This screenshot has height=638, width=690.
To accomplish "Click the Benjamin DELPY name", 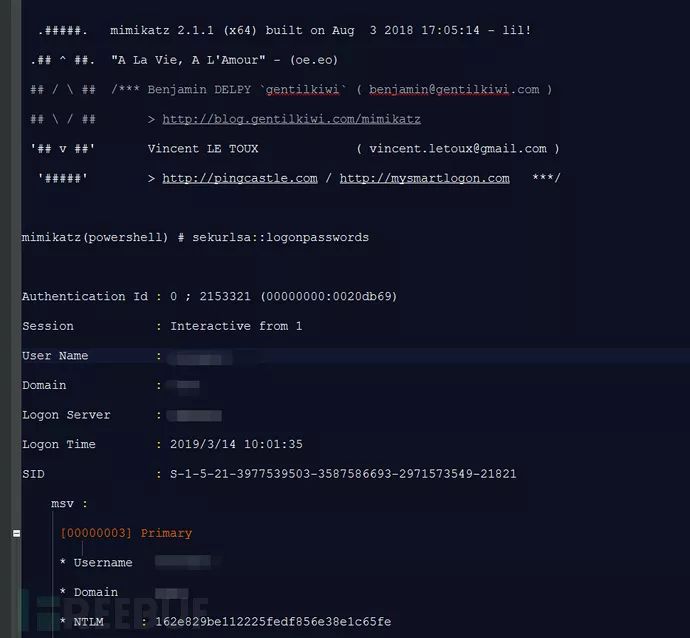I will click(199, 90).
